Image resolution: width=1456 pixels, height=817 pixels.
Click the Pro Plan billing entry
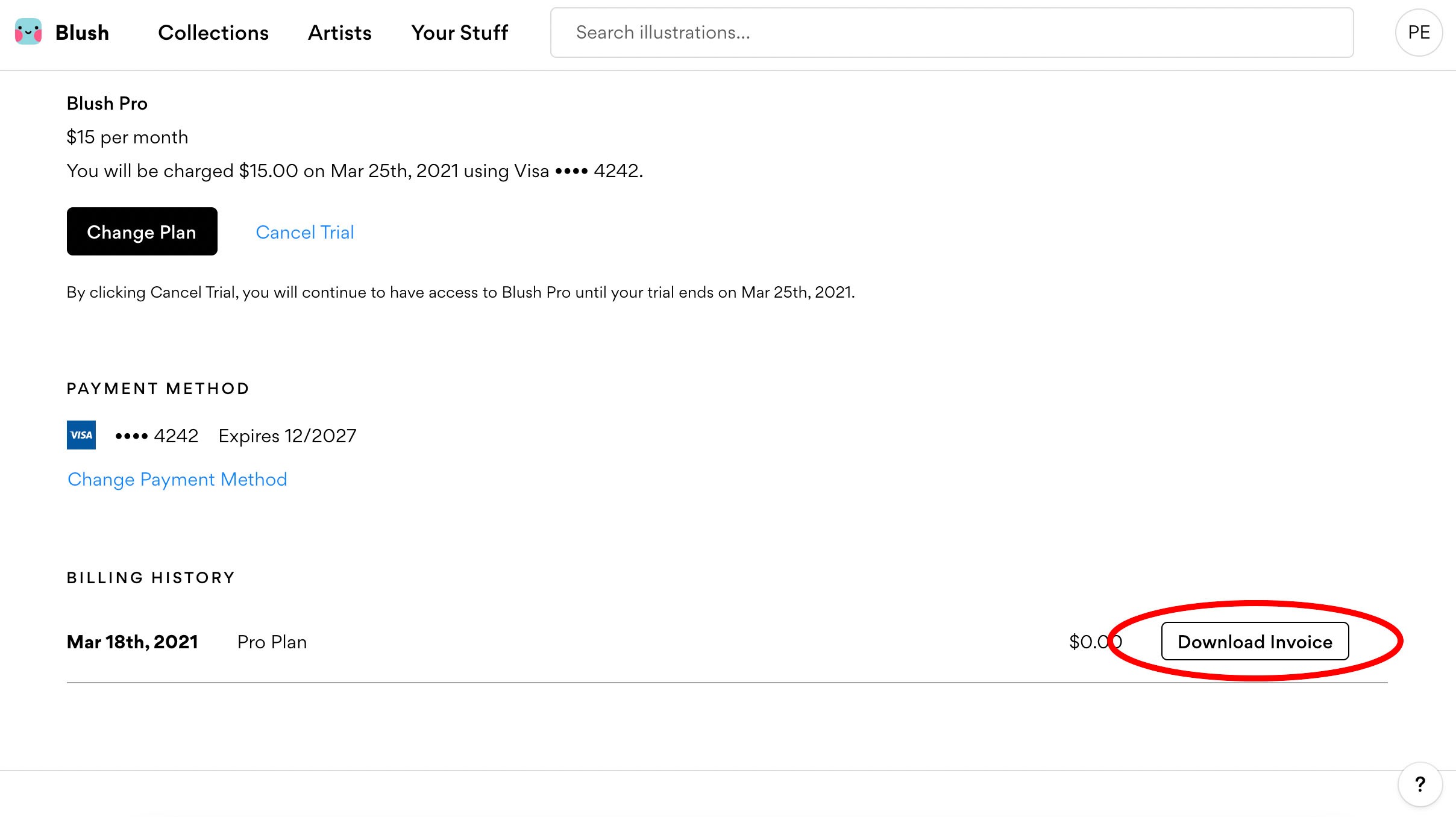[272, 642]
